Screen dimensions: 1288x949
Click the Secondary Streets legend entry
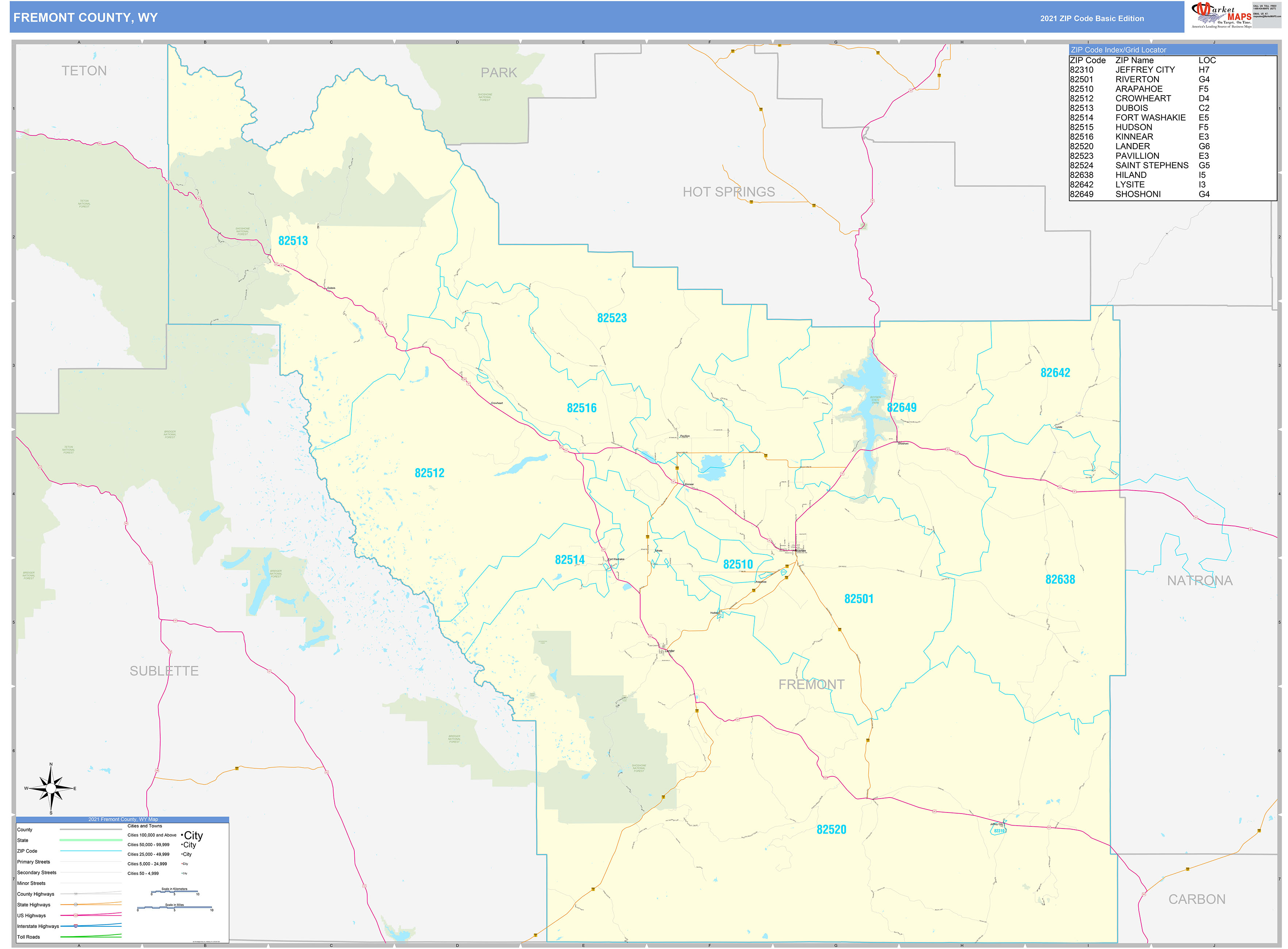(x=37, y=872)
